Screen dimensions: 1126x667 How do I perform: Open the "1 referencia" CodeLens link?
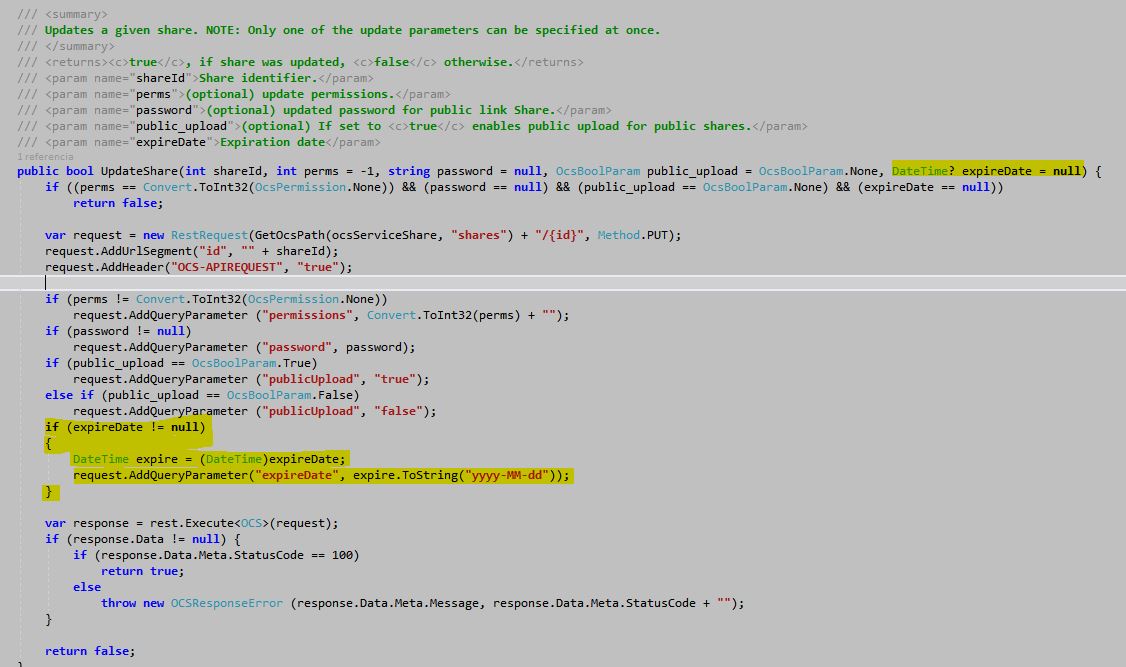[x=45, y=157]
